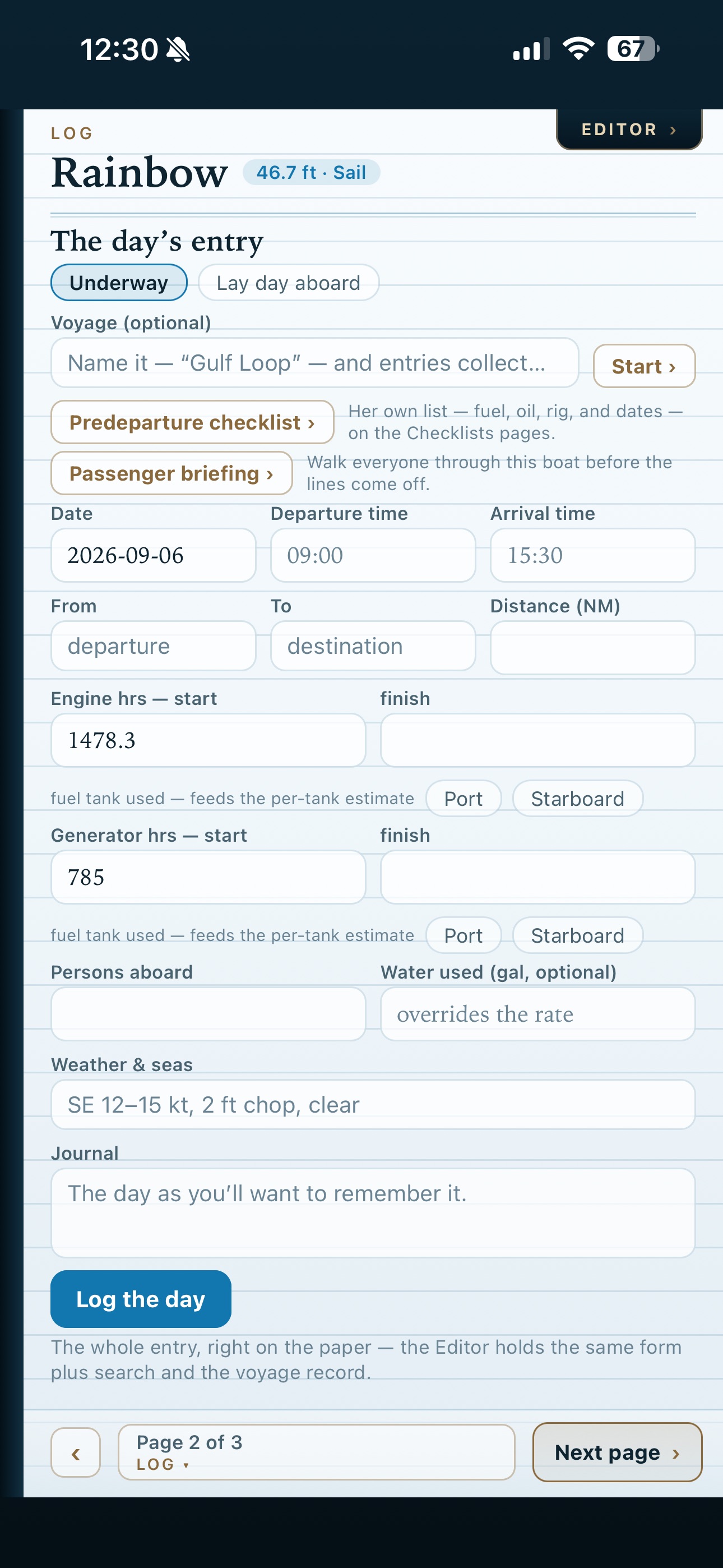Tap the battery indicator in status bar
The height and width of the screenshot is (1568, 723).
633,49
